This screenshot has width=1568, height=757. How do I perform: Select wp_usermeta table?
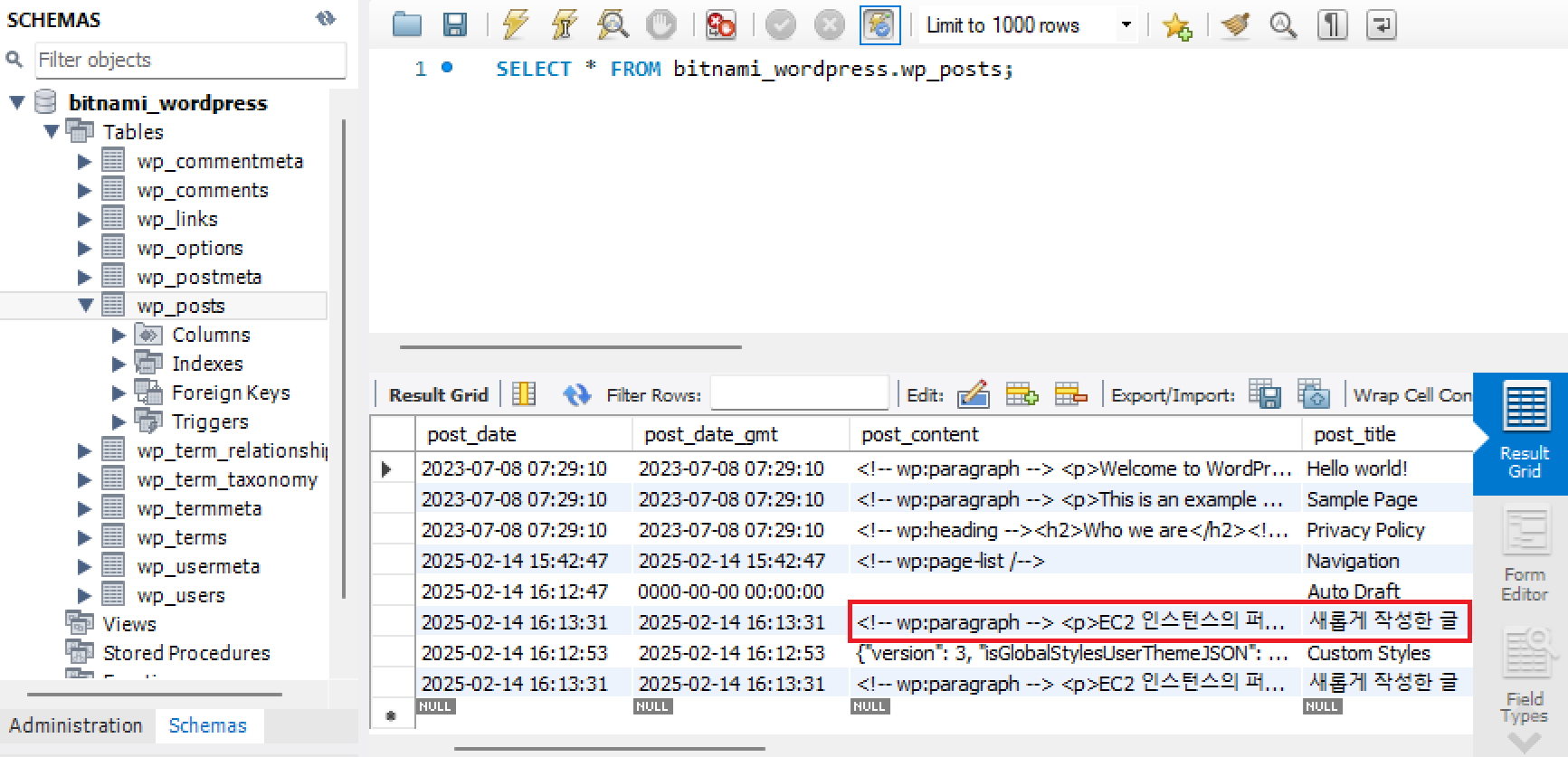coord(198,566)
